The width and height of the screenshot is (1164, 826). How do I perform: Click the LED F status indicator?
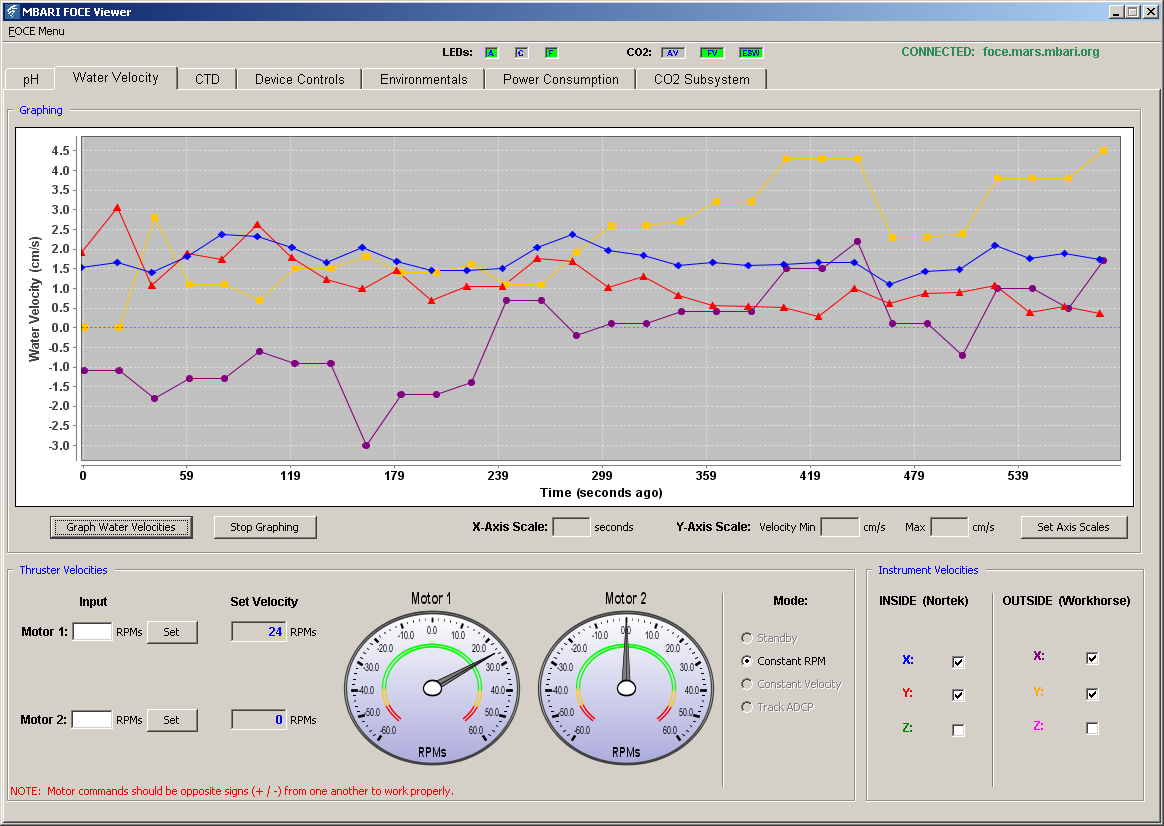tap(552, 53)
